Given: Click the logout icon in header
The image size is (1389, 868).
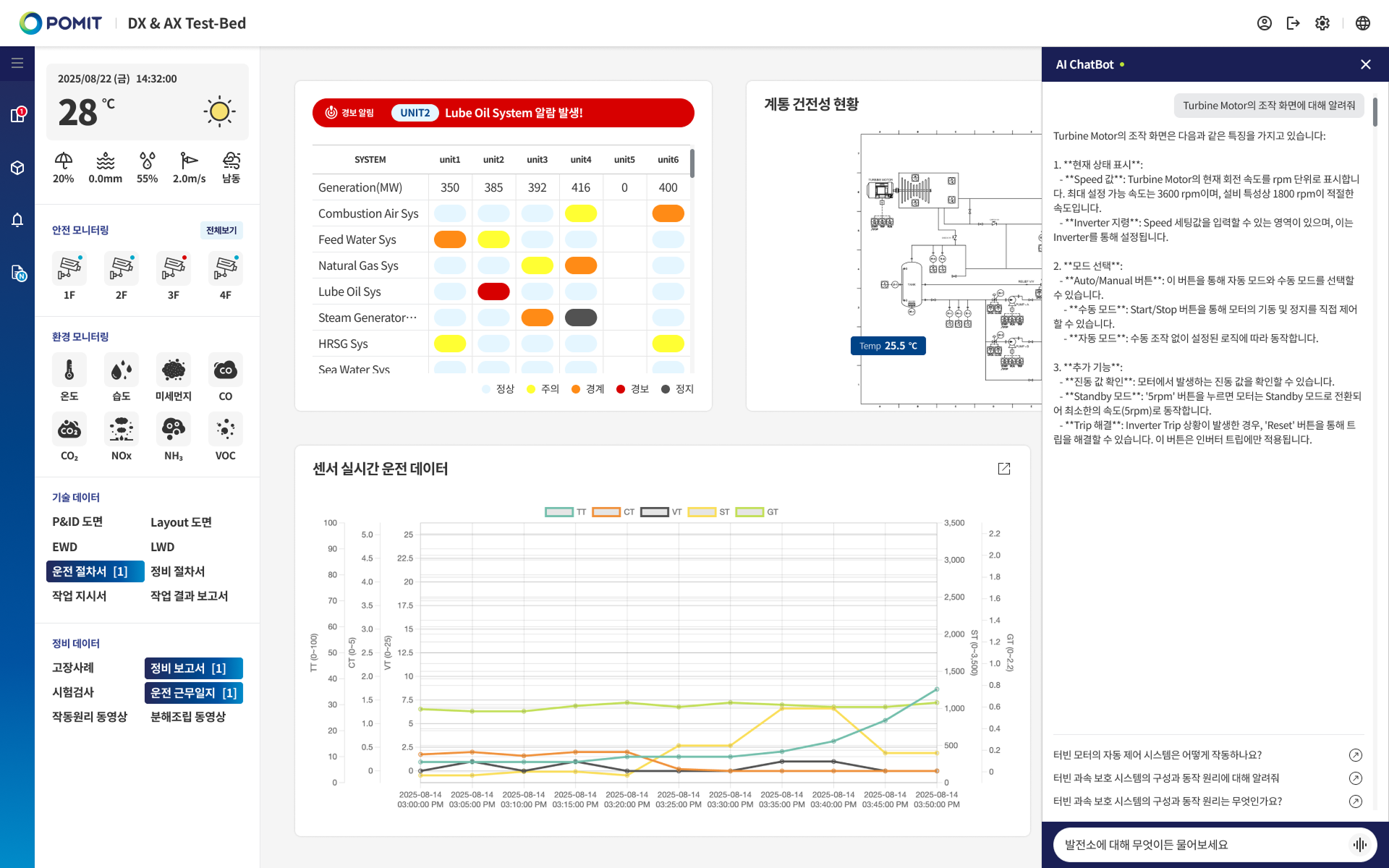Looking at the screenshot, I should 1293,23.
